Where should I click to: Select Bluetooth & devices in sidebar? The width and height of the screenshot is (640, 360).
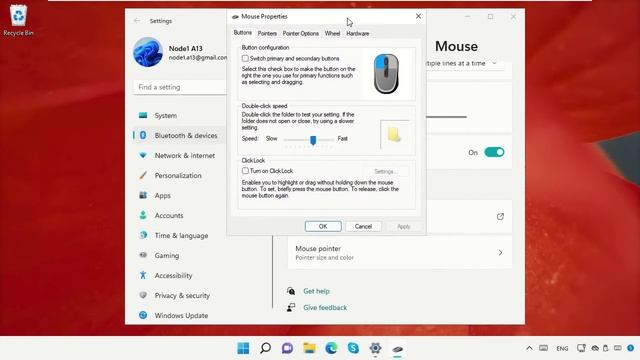(180, 136)
